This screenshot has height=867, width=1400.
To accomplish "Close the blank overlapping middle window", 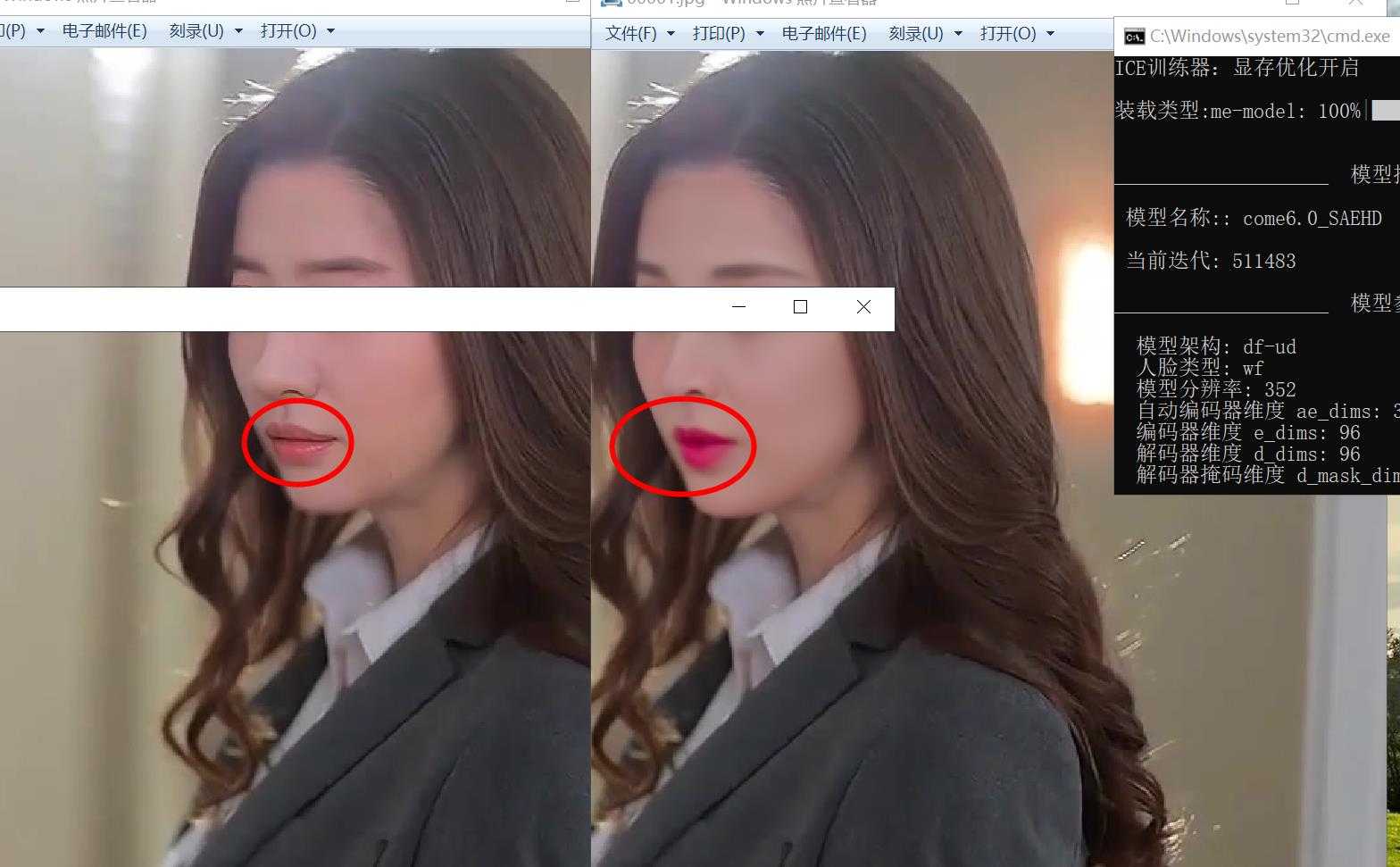I will [x=863, y=306].
